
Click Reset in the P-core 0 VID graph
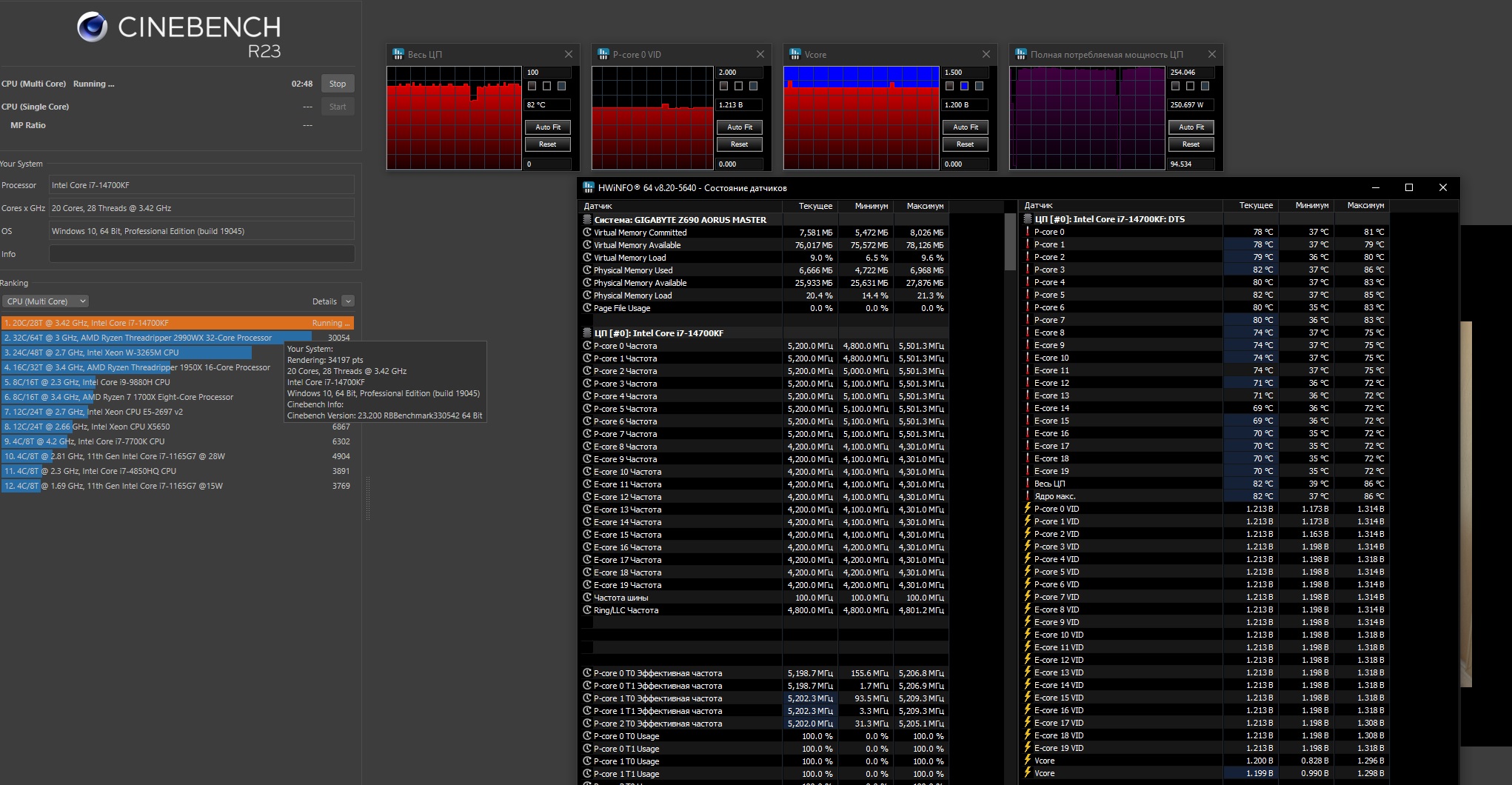click(x=740, y=144)
